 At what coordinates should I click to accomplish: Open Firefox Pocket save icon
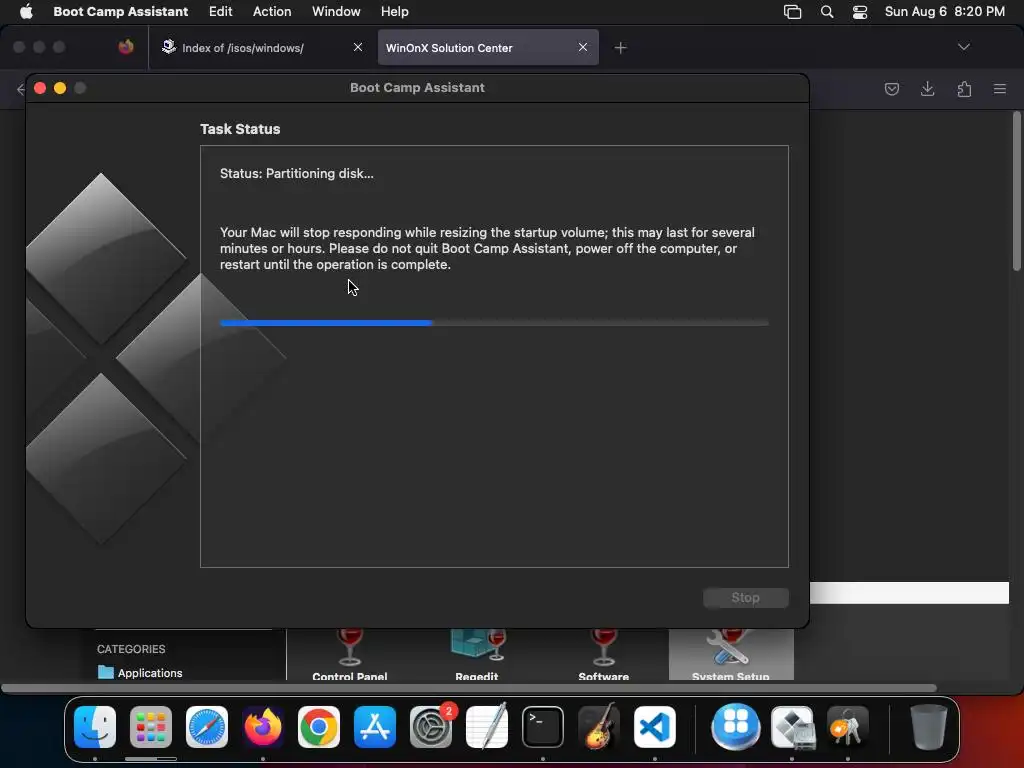891,89
